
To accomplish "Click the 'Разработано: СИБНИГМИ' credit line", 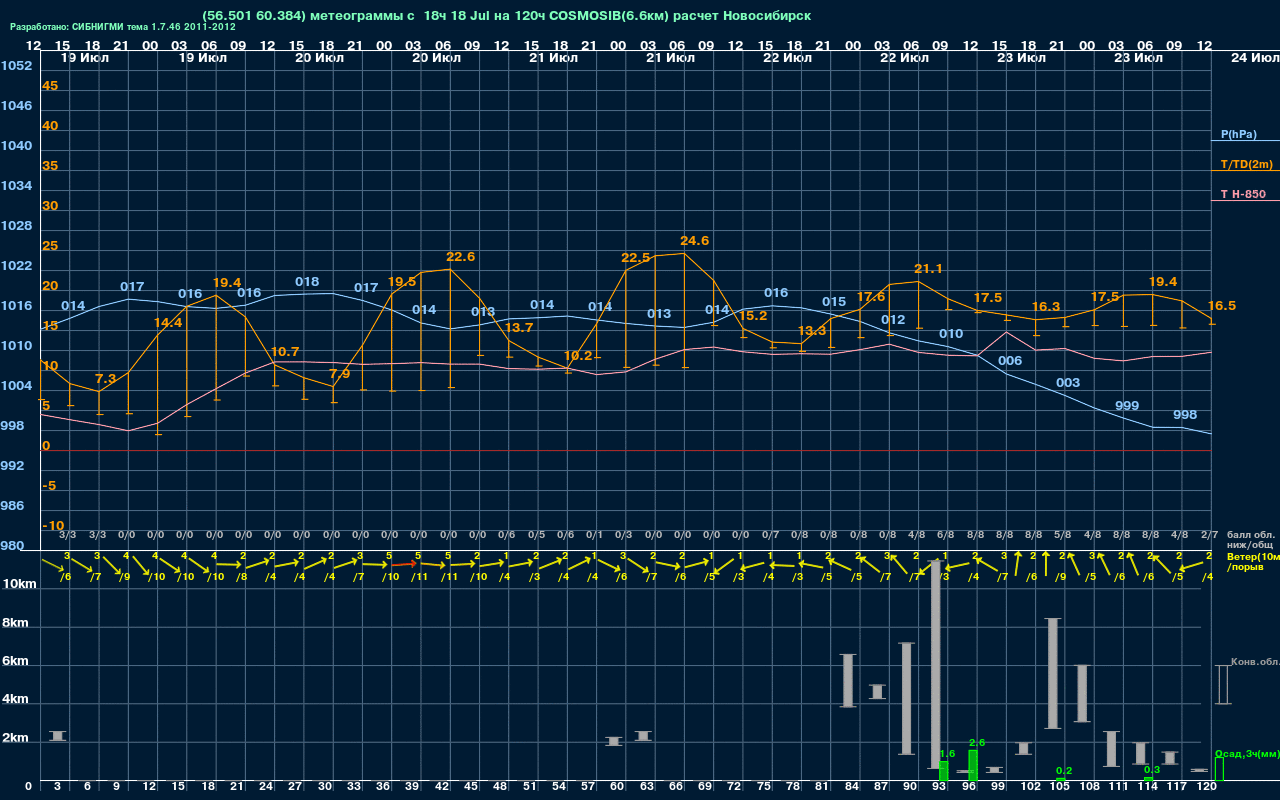I will (x=123, y=27).
